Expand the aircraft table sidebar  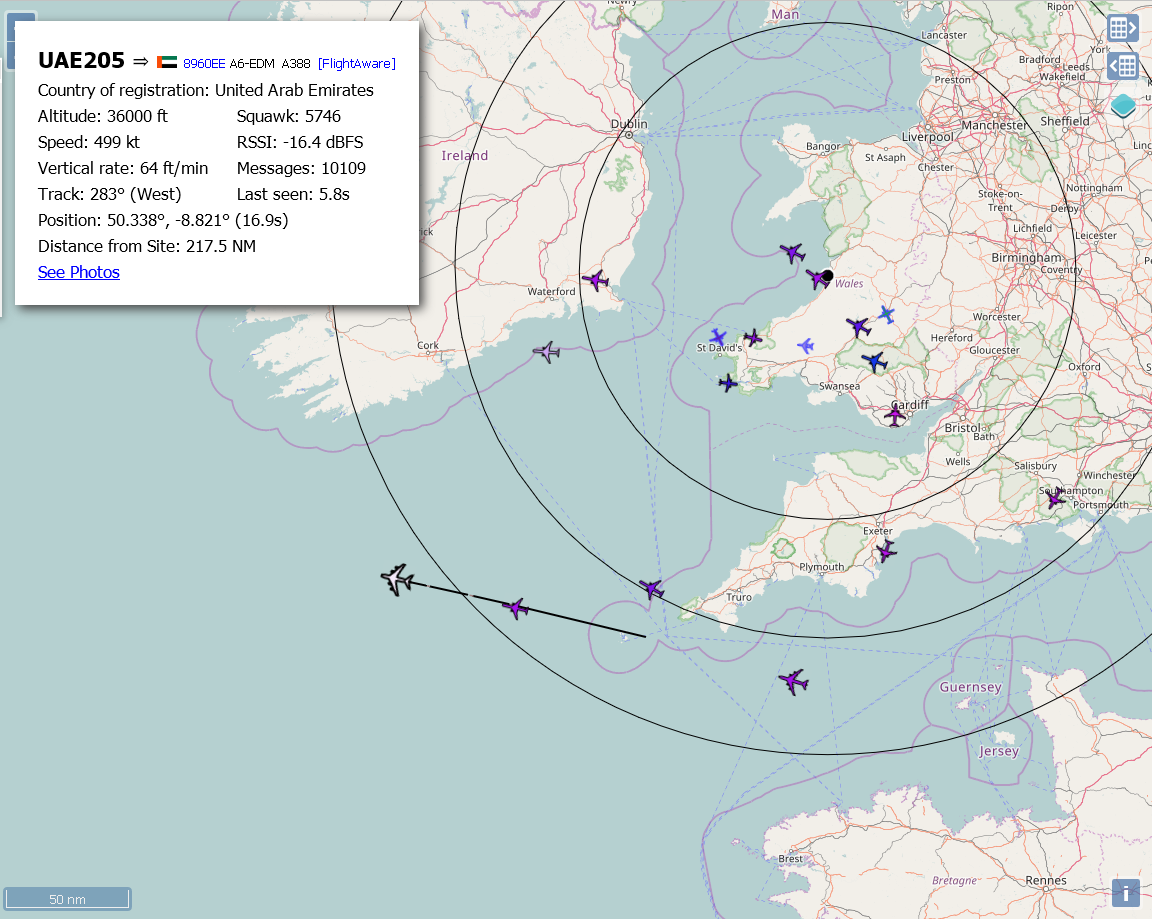pyautogui.click(x=1123, y=27)
